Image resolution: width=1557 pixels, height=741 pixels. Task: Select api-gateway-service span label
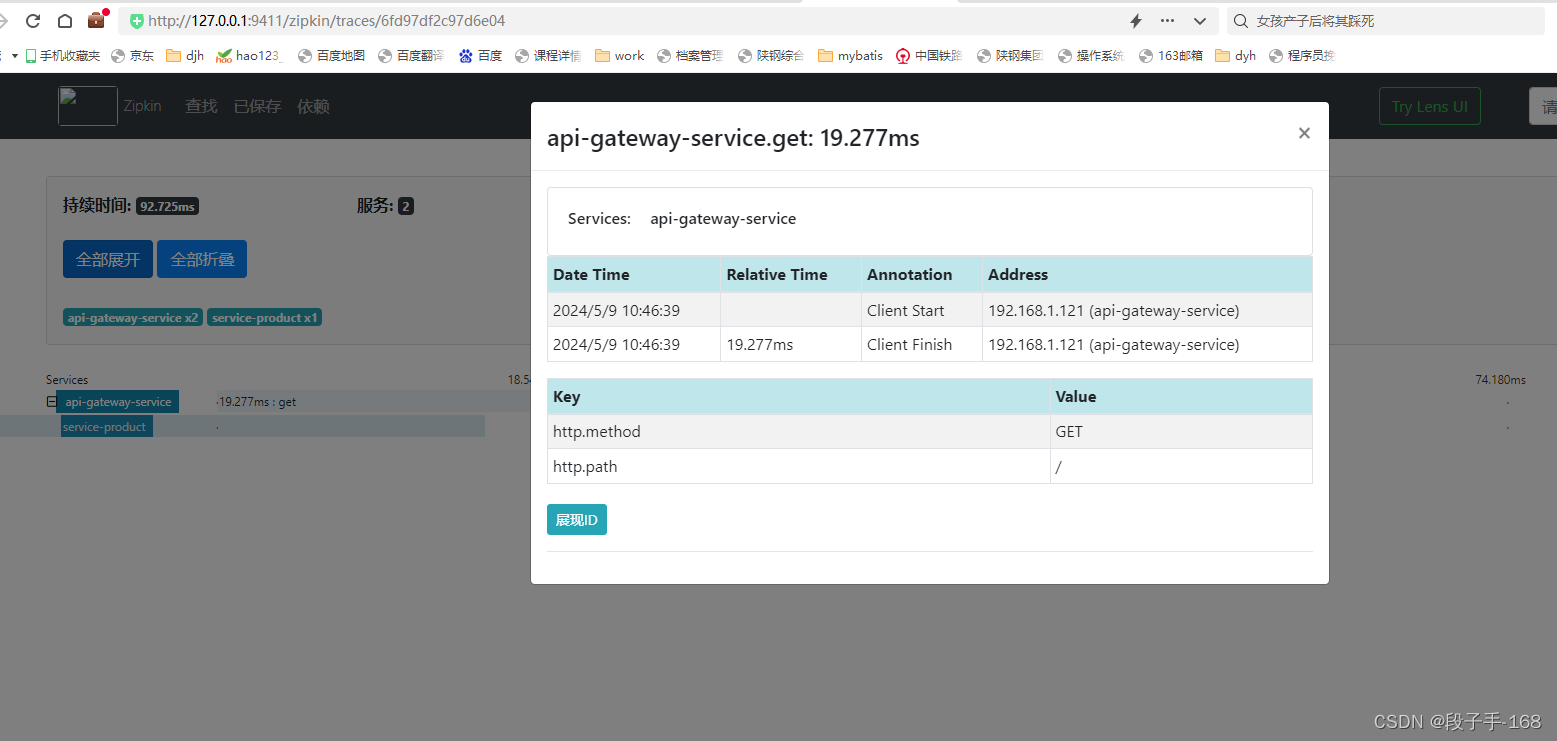118,402
